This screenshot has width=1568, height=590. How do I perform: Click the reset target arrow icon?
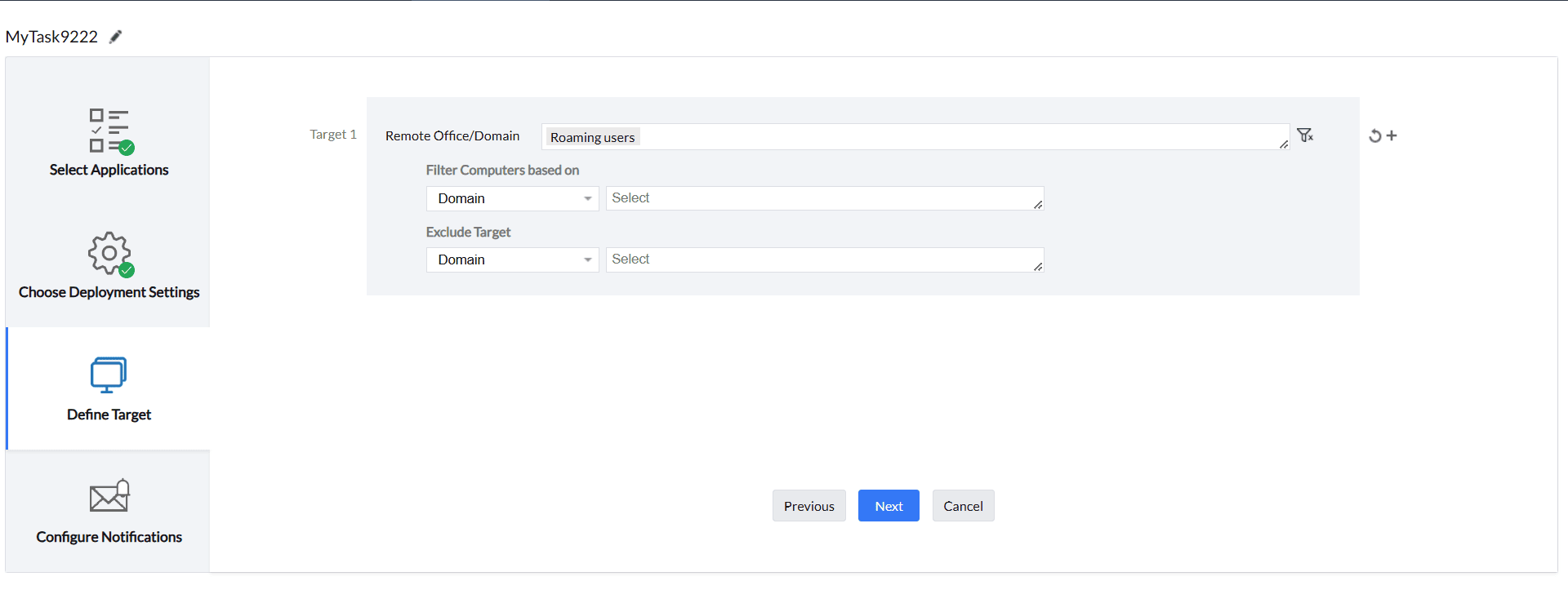(1375, 136)
